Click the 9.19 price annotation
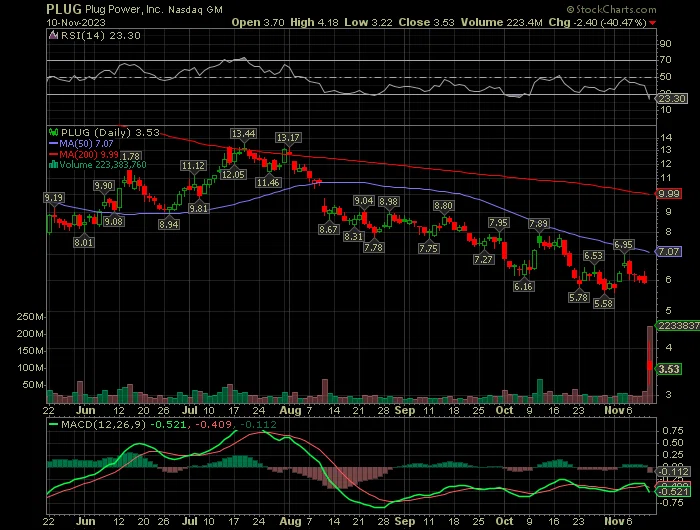The image size is (700, 530). point(54,198)
